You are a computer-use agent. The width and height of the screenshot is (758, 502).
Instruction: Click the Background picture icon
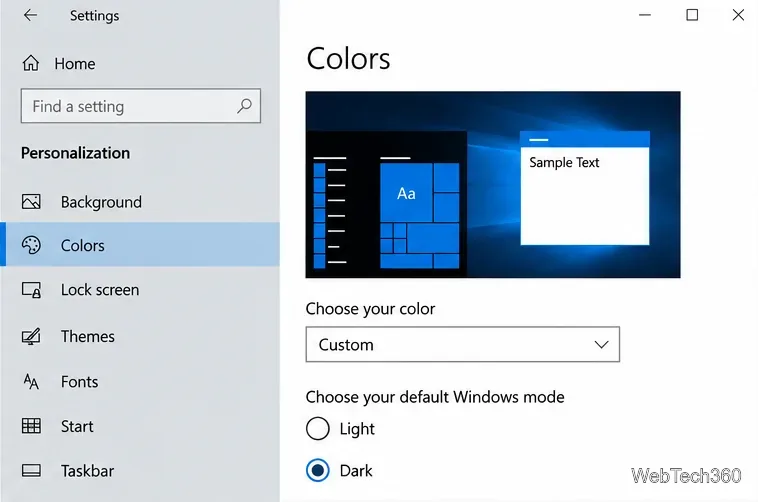[31, 202]
